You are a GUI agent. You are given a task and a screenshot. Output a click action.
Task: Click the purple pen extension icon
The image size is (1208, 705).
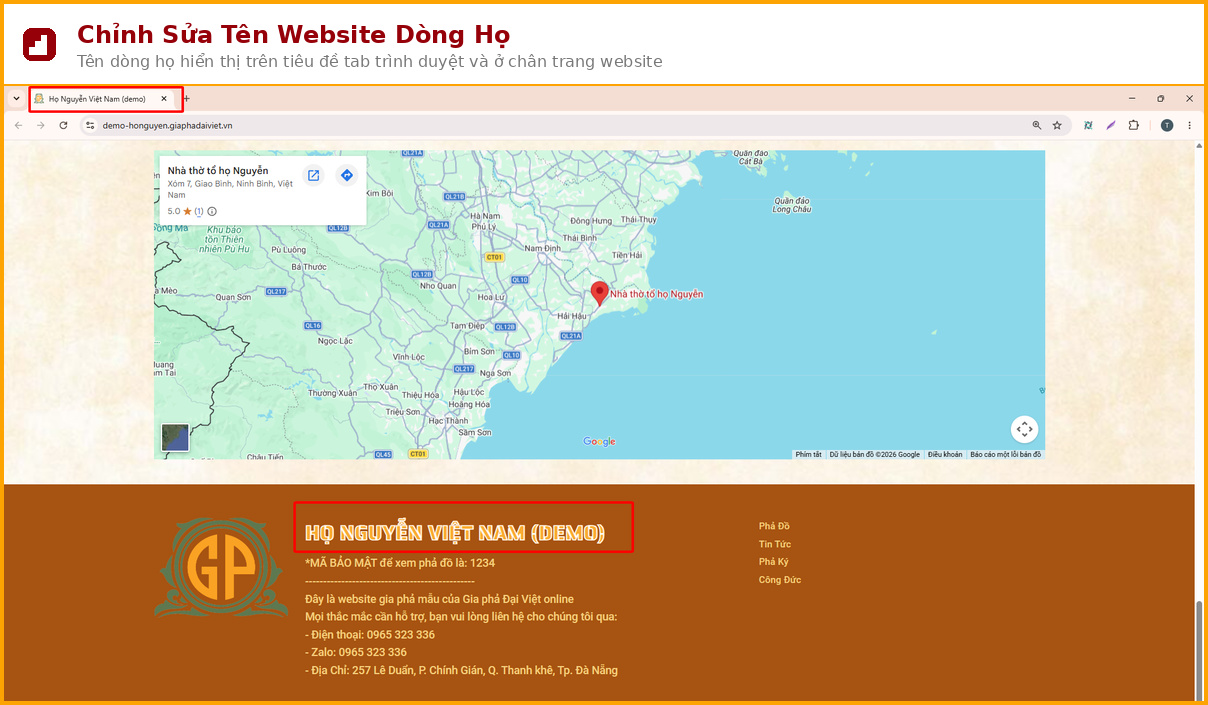pos(1111,125)
